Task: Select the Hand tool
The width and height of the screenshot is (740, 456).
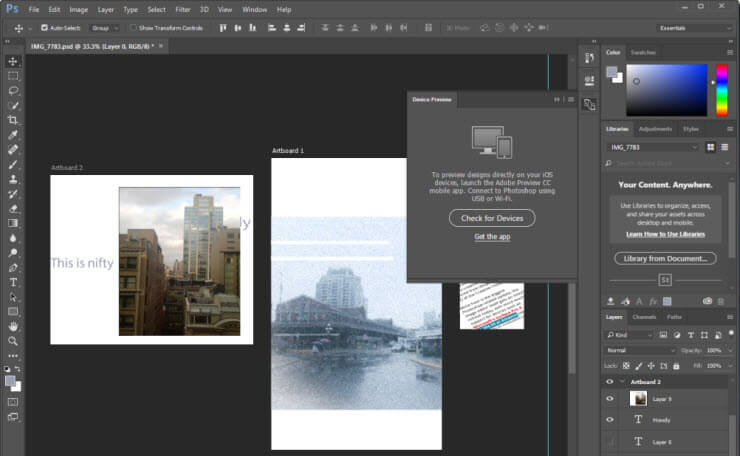Action: click(x=13, y=326)
